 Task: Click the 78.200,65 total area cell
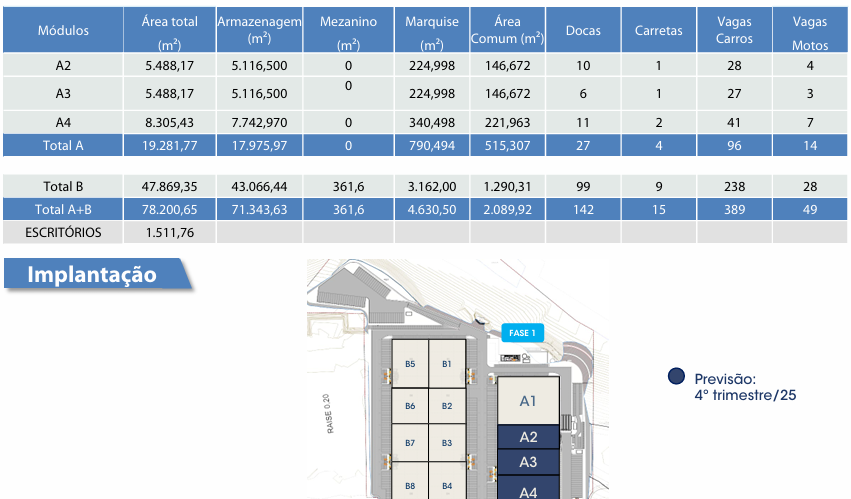tap(170, 210)
